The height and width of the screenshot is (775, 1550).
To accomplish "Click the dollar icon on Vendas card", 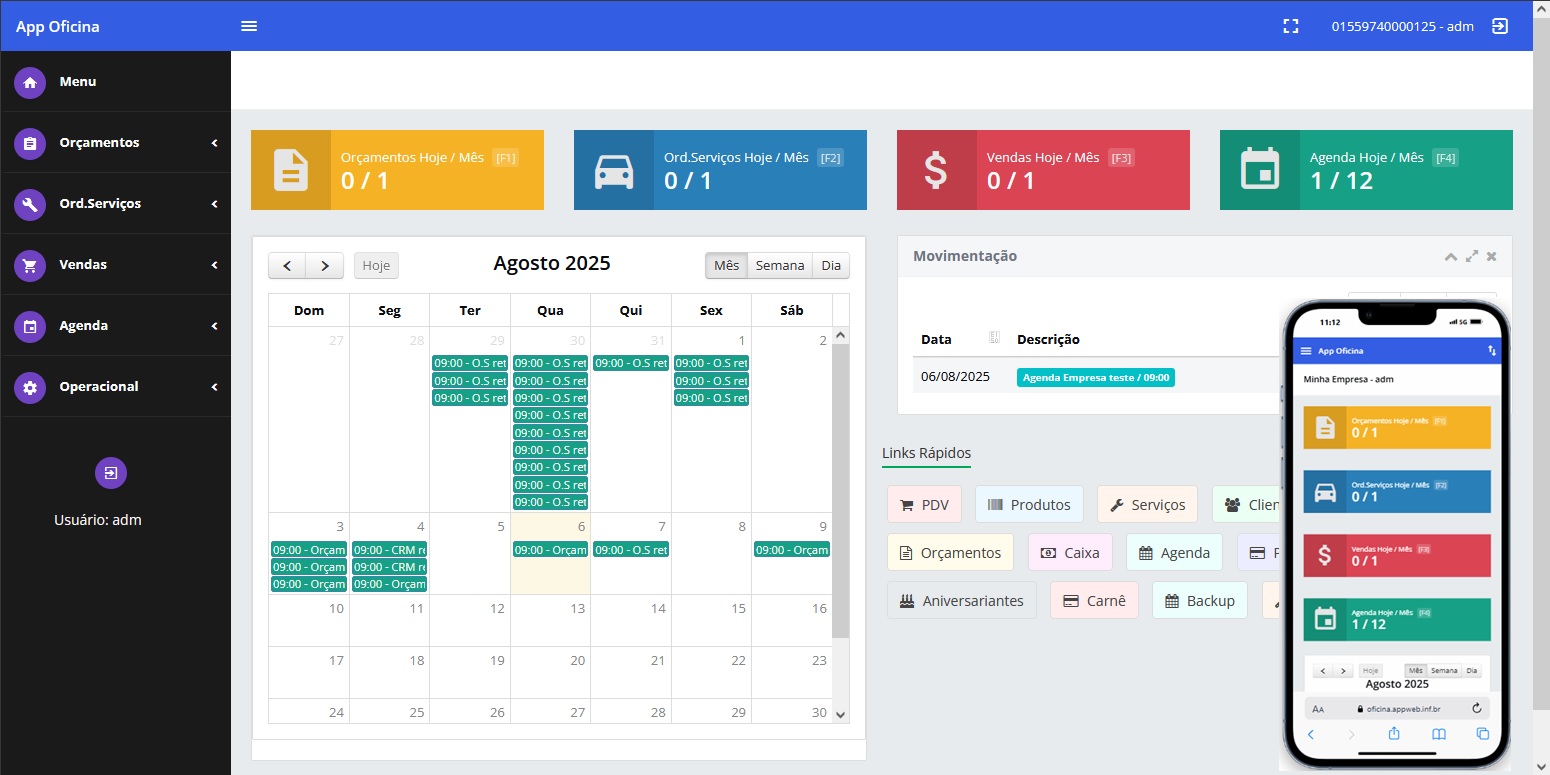I will (936, 170).
